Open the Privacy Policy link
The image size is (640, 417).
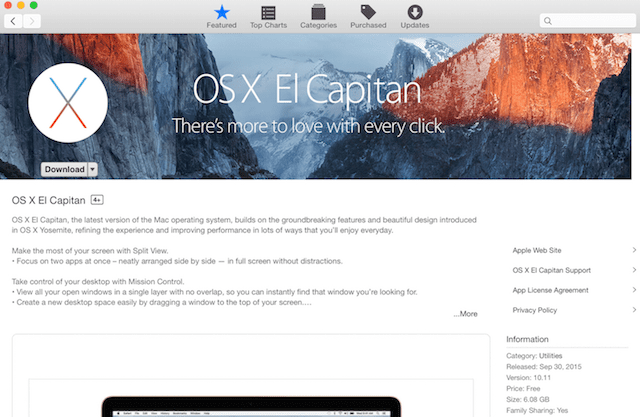535,310
